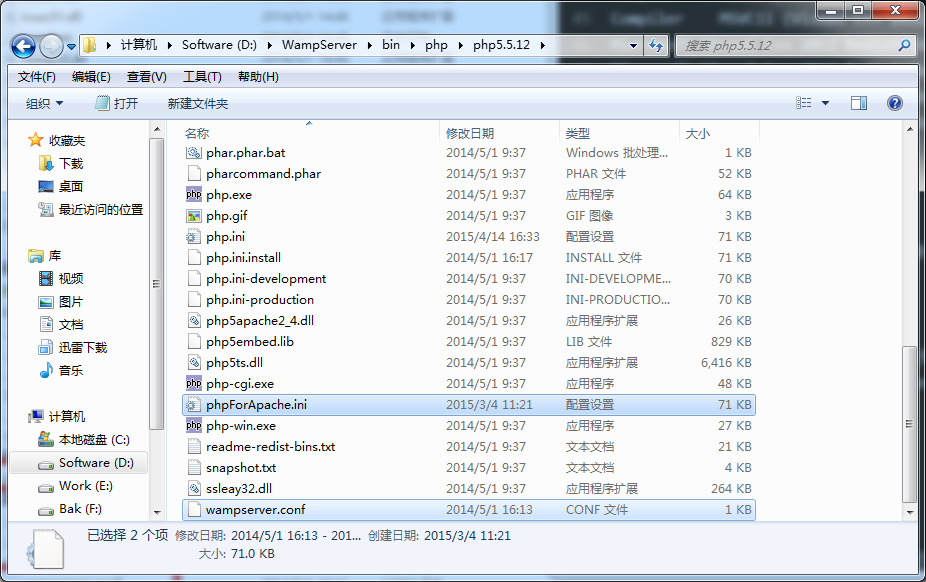This screenshot has width=926, height=582.
Task: Select 库 in navigation pane
Action: (x=45, y=255)
